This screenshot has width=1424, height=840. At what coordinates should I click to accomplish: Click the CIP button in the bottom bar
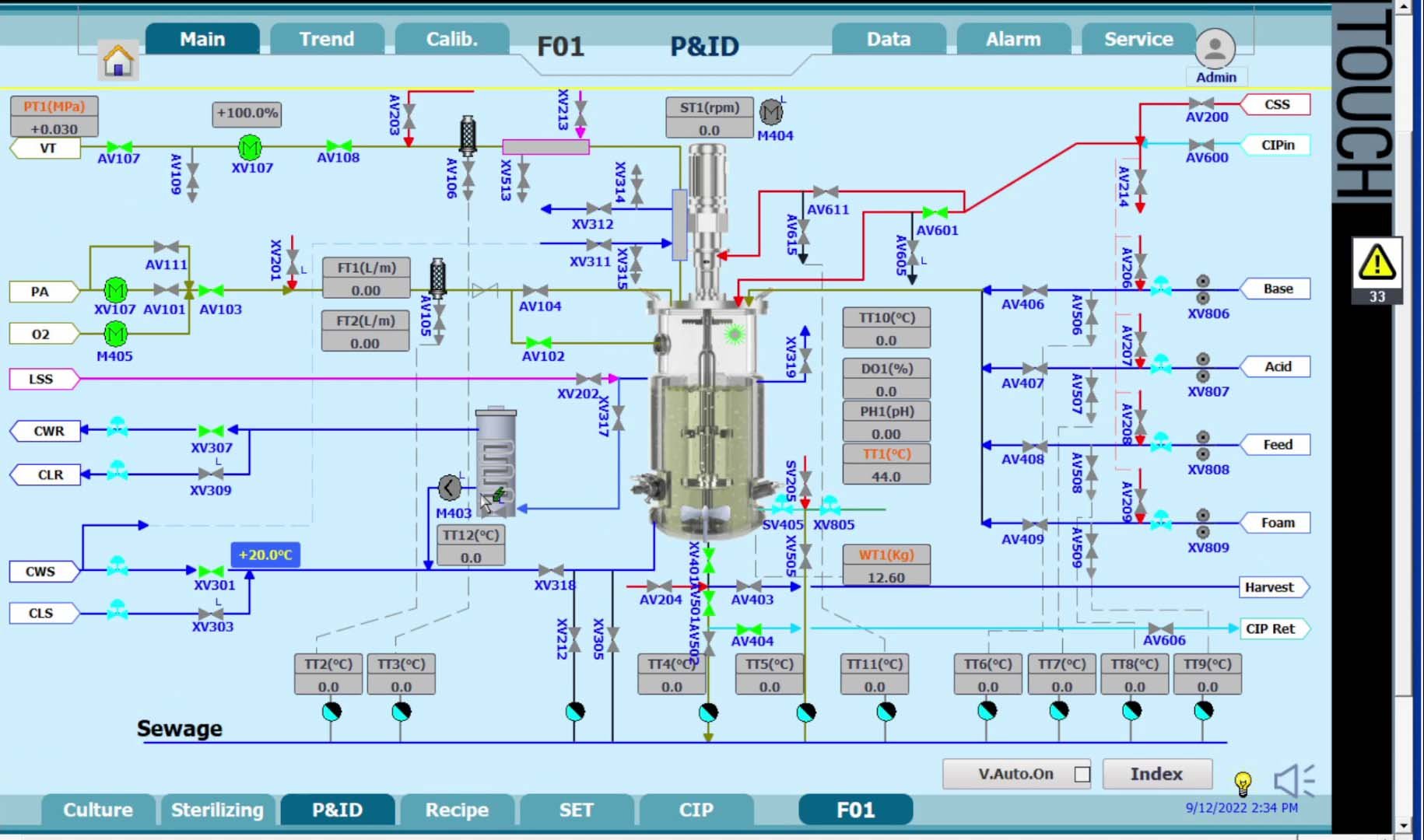(696, 810)
